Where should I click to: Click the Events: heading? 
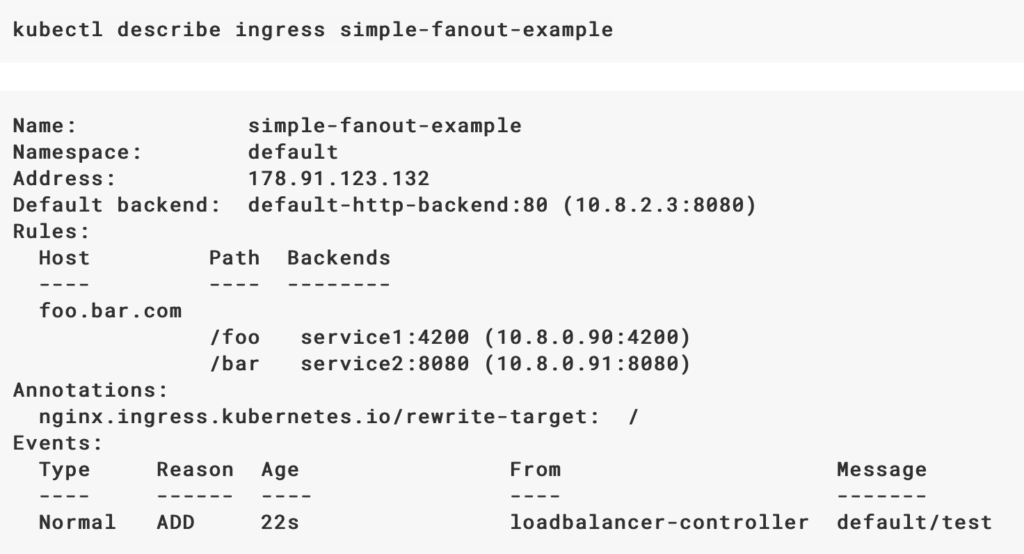pos(58,443)
